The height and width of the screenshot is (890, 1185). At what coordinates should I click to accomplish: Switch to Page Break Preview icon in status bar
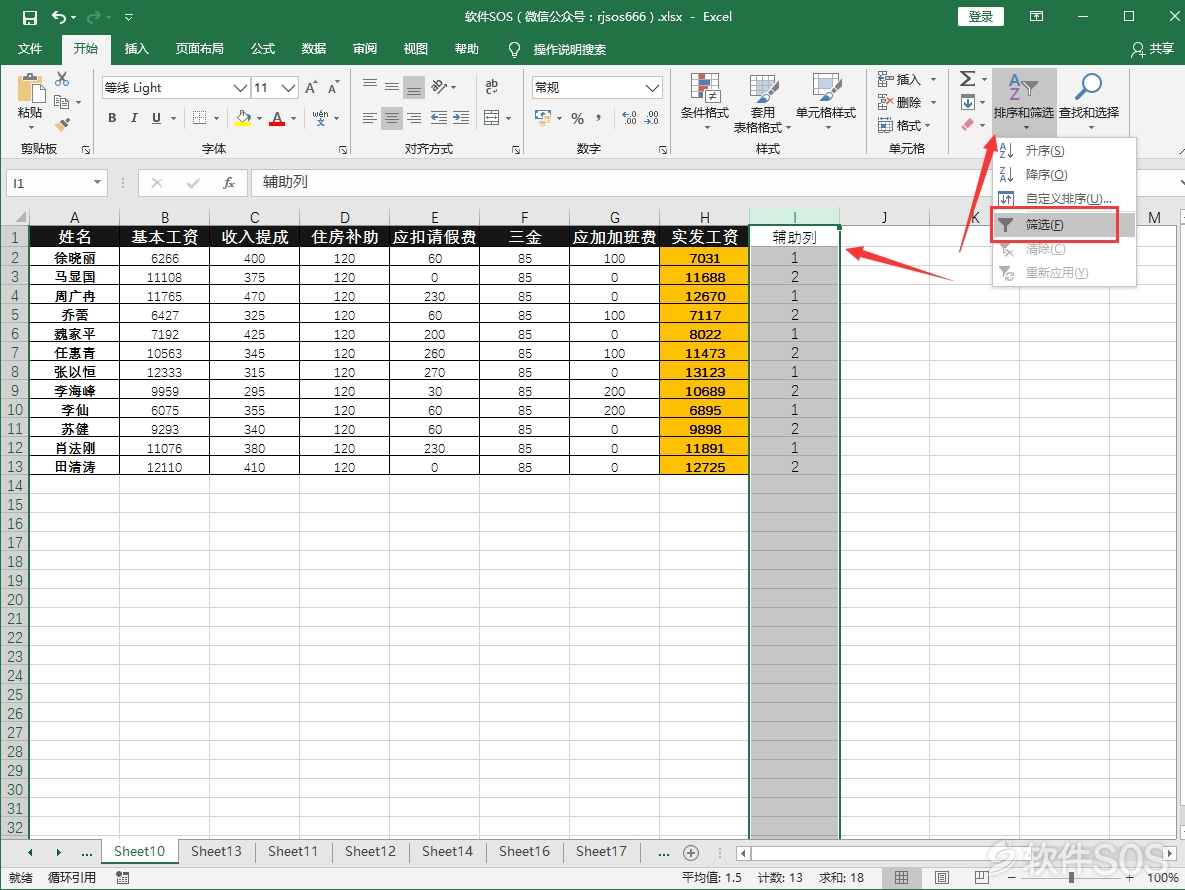(x=982, y=878)
